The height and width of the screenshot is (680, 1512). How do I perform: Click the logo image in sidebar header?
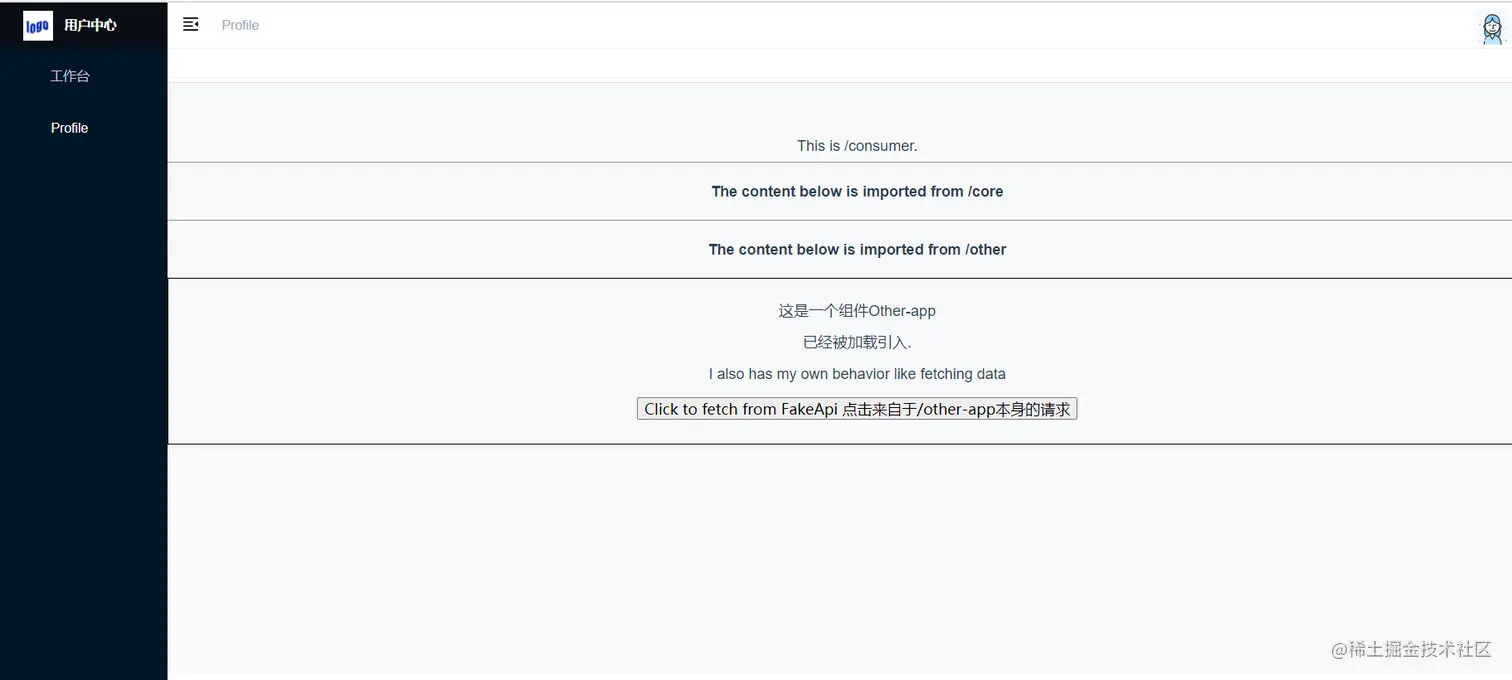(38, 25)
